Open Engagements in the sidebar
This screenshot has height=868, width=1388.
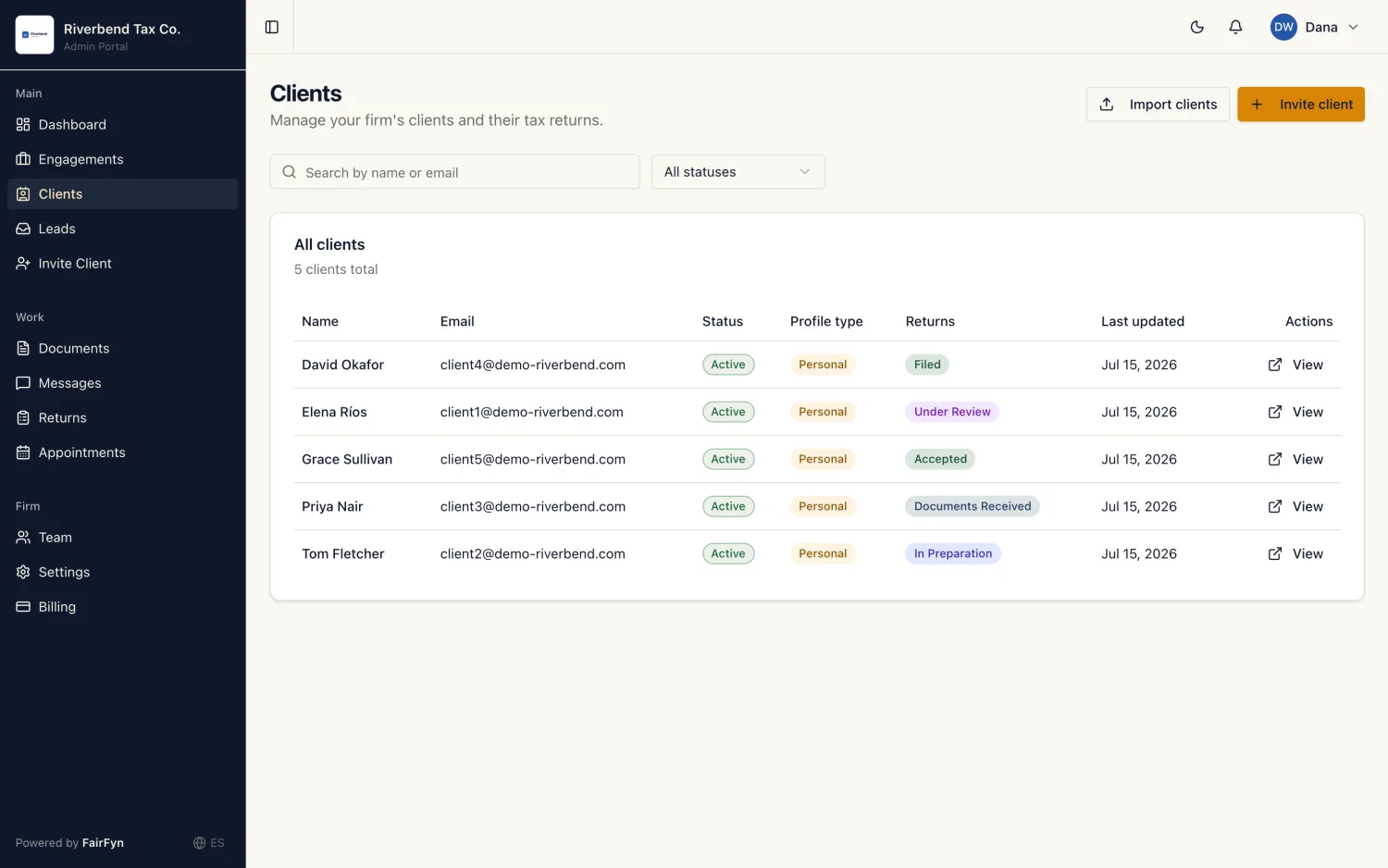pyautogui.click(x=122, y=159)
